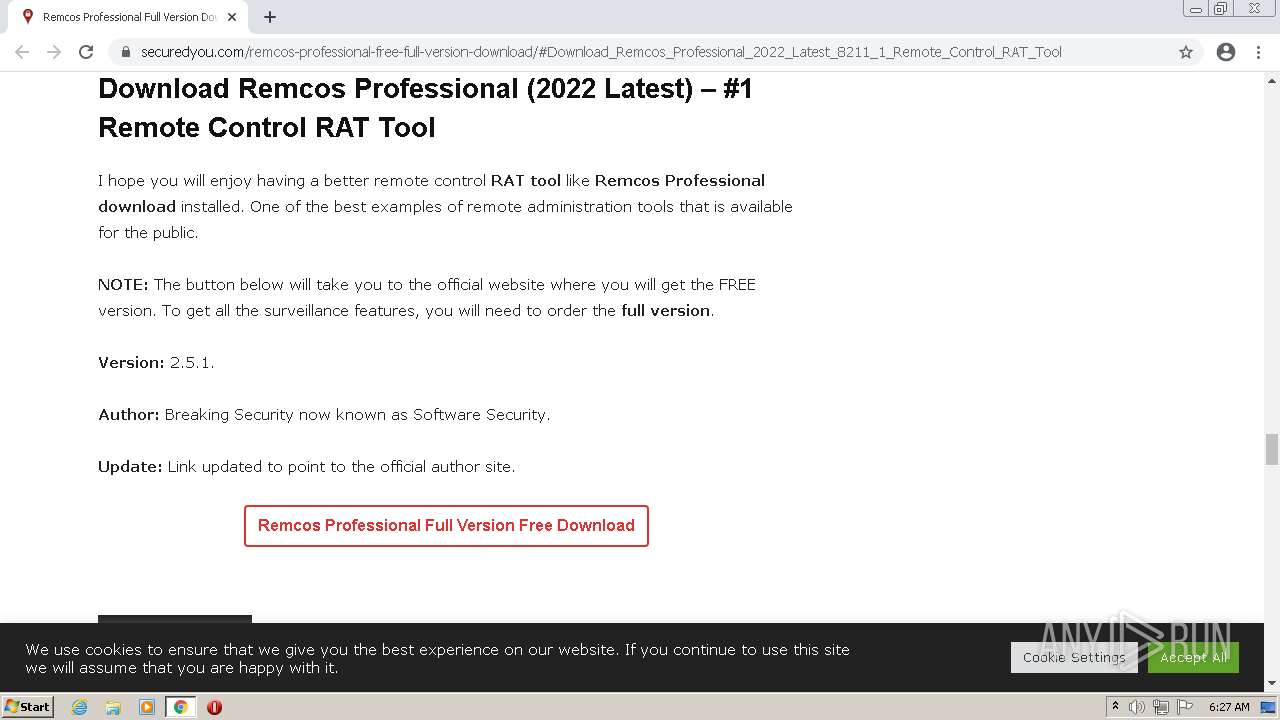This screenshot has height=720, width=1280.
Task: Open Cookie Settings
Action: [1074, 657]
